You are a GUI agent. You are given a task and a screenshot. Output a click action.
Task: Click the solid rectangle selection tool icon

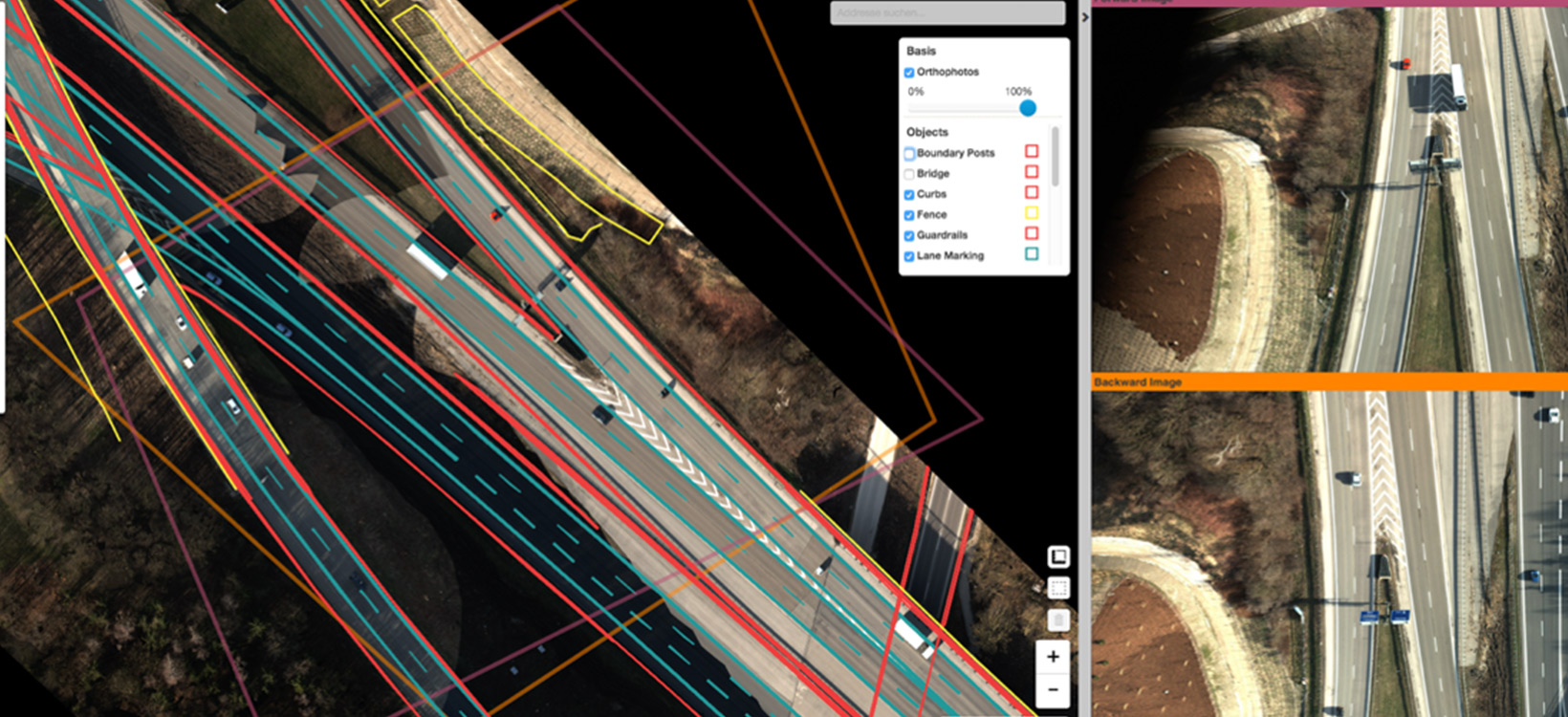[x=1057, y=556]
